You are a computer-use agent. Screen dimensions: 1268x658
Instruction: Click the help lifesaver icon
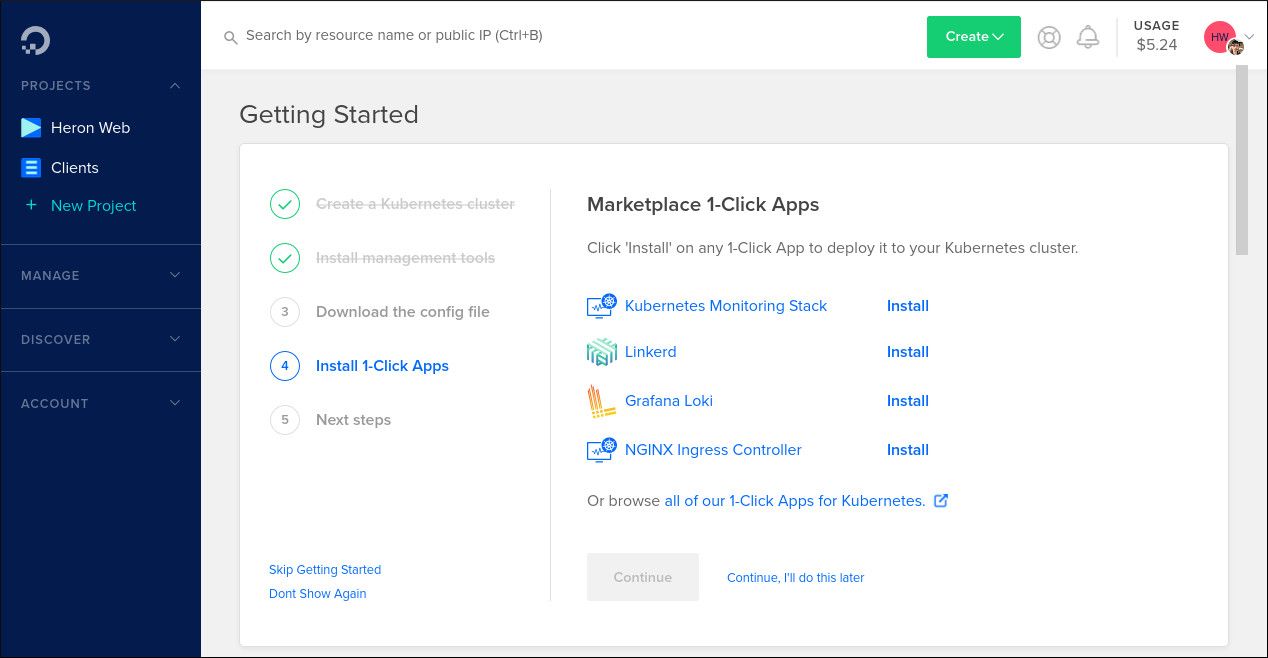click(x=1048, y=37)
